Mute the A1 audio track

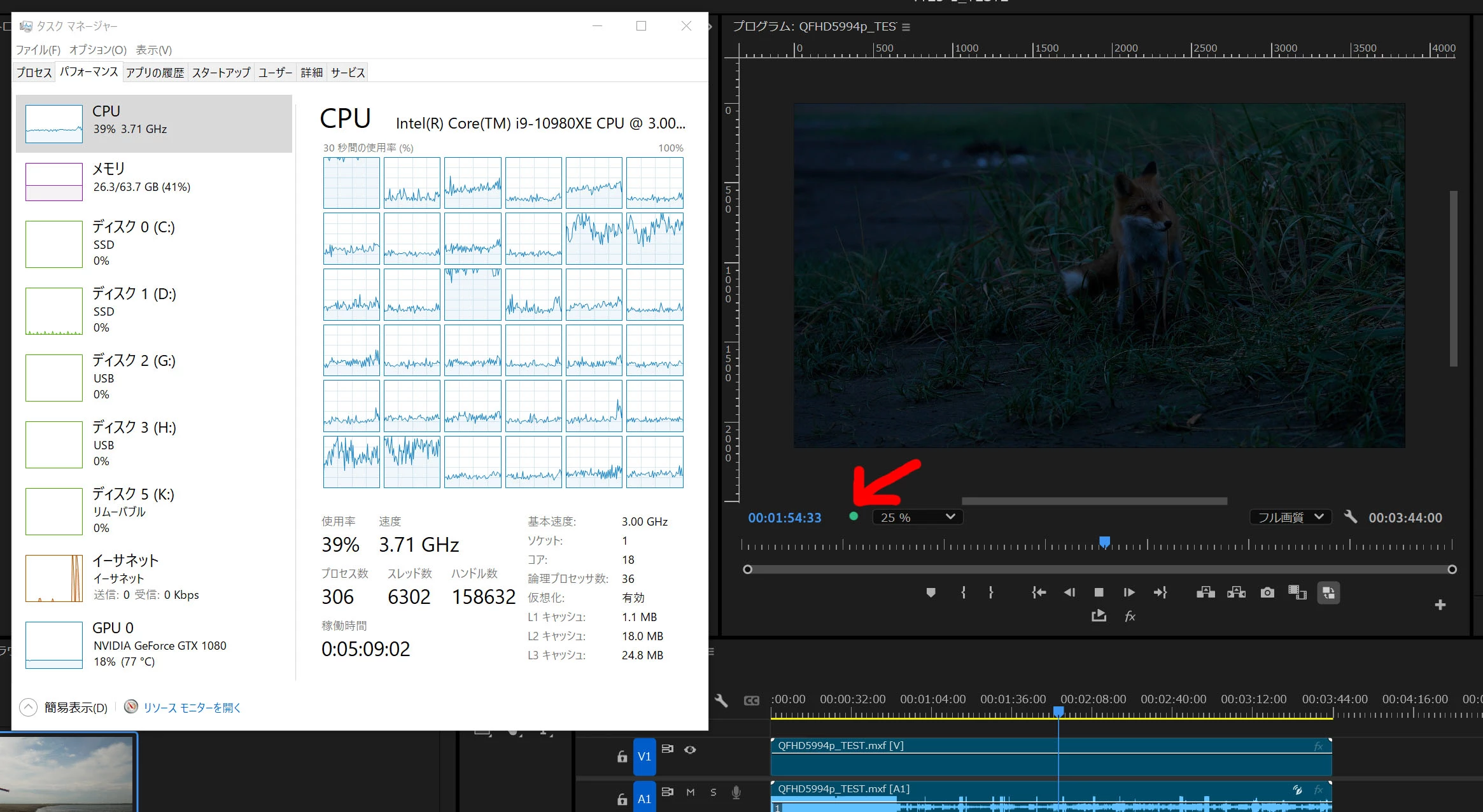pos(691,792)
